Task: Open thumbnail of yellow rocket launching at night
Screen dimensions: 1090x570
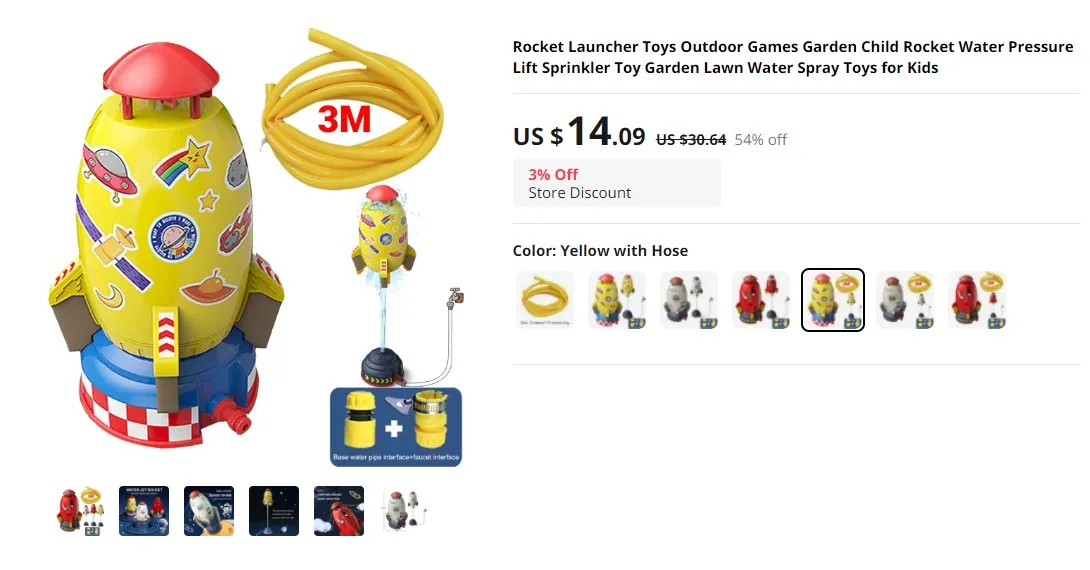Action: pyautogui.click(x=274, y=511)
